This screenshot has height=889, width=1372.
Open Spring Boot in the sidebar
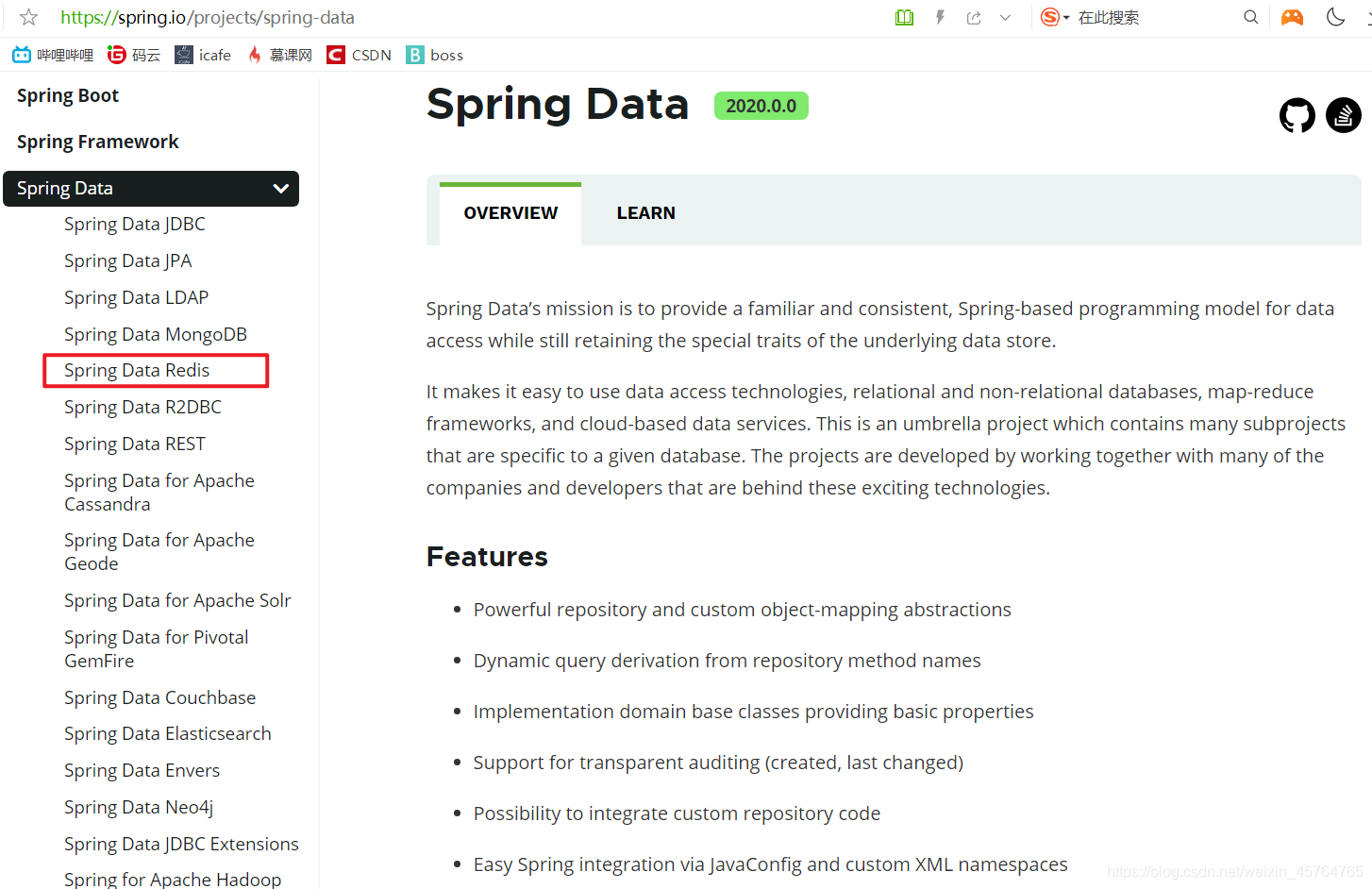[x=68, y=95]
